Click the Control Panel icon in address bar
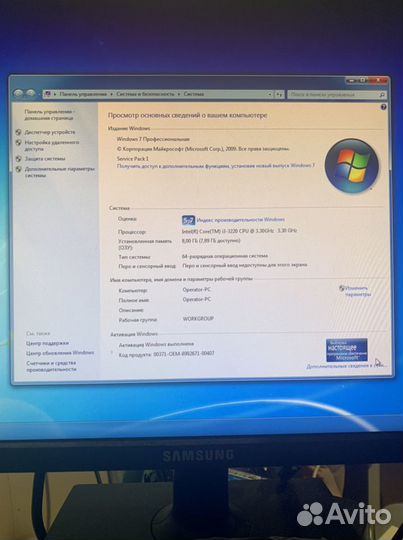The height and width of the screenshot is (540, 403). pos(48,94)
